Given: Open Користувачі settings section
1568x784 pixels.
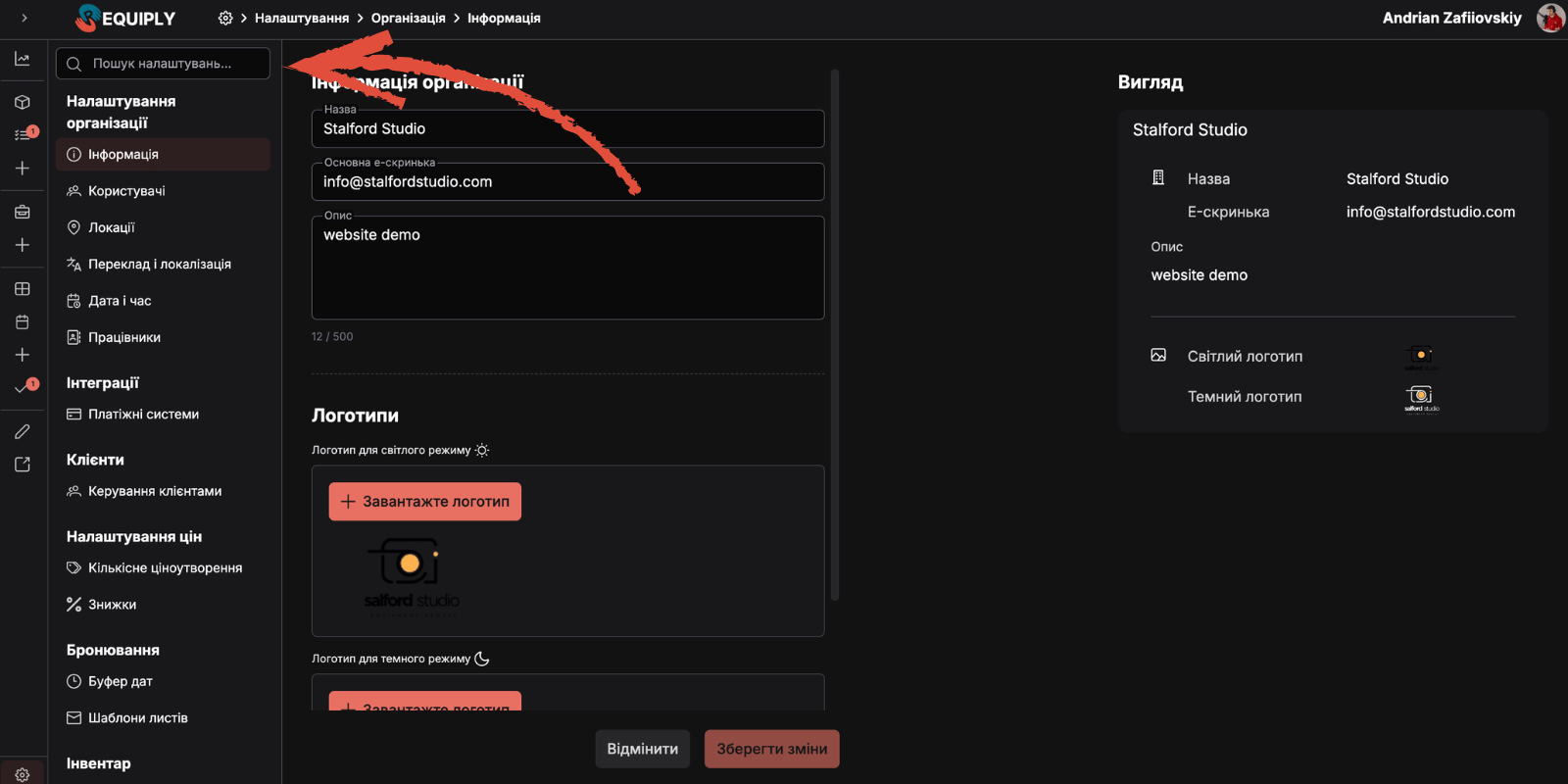Looking at the screenshot, I should 126,191.
